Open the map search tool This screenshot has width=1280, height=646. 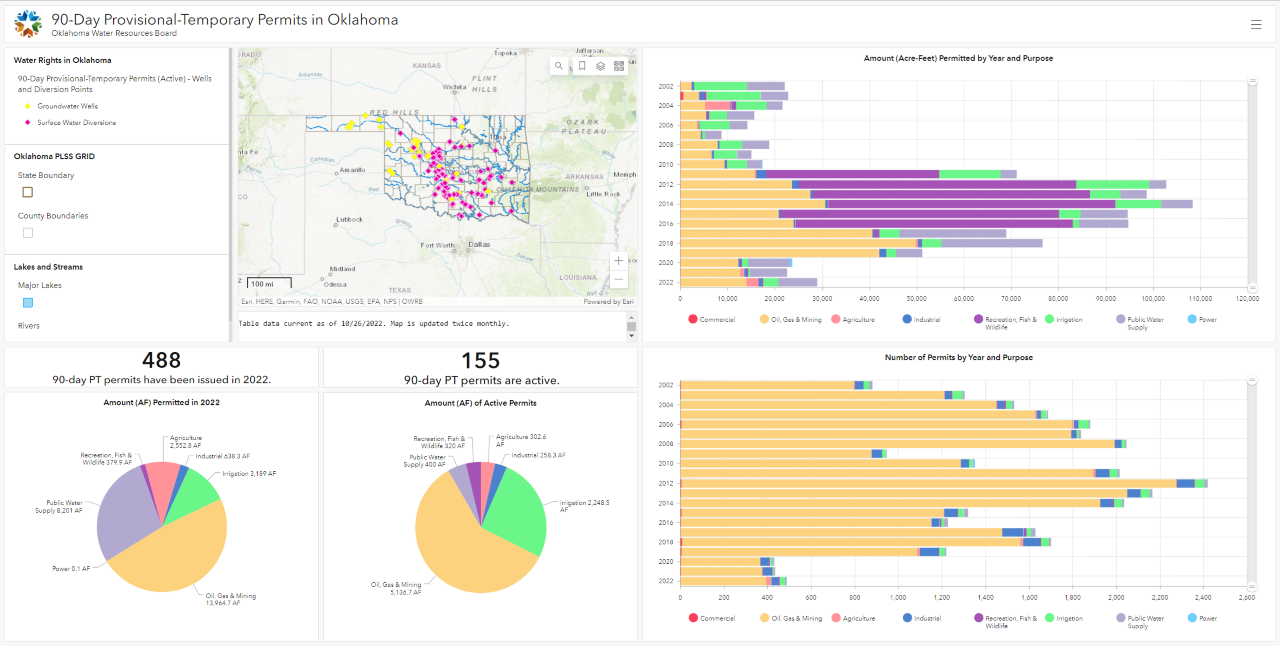click(559, 66)
